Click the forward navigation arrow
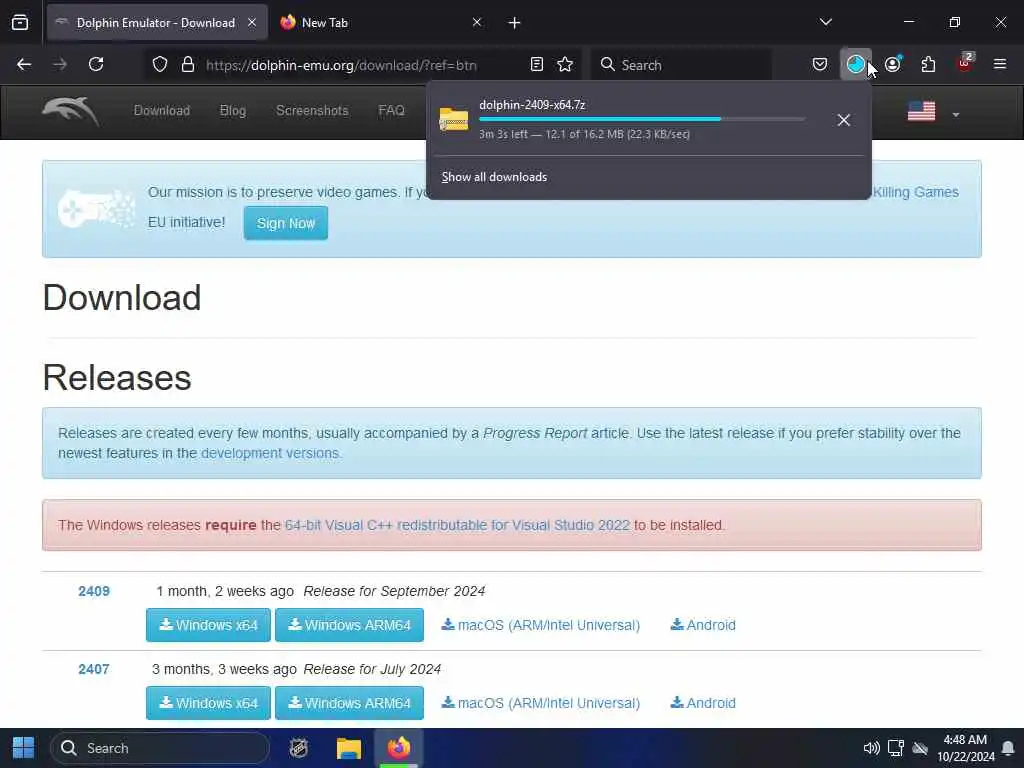1024x768 pixels. [x=60, y=64]
